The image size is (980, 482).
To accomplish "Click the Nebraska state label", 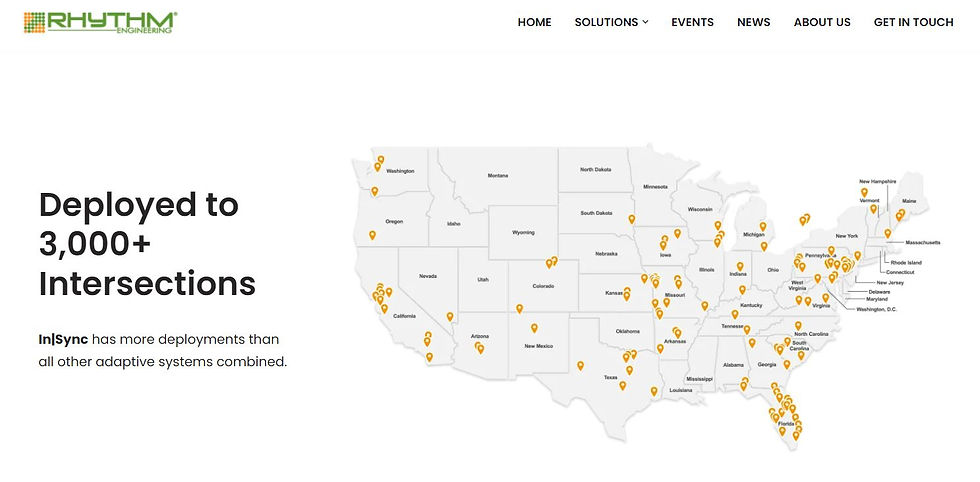I will [606, 253].
